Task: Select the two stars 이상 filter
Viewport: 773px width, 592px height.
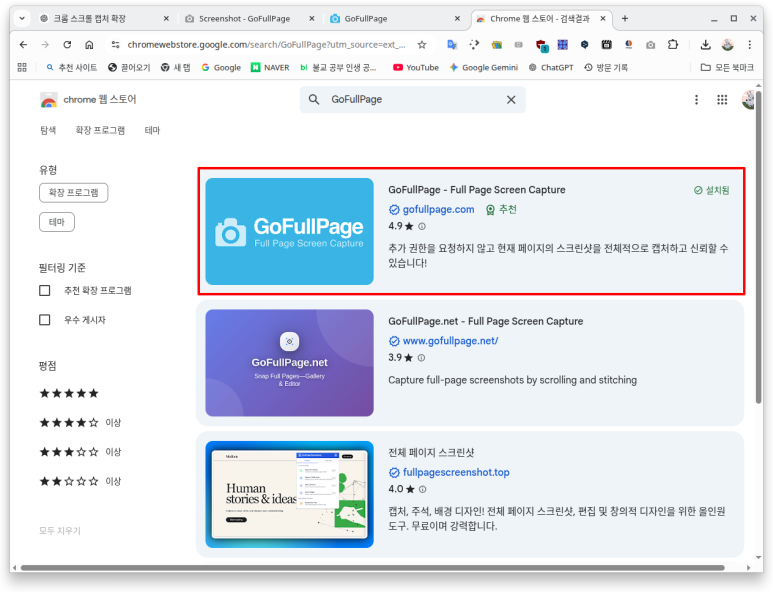Action: [x=80, y=482]
